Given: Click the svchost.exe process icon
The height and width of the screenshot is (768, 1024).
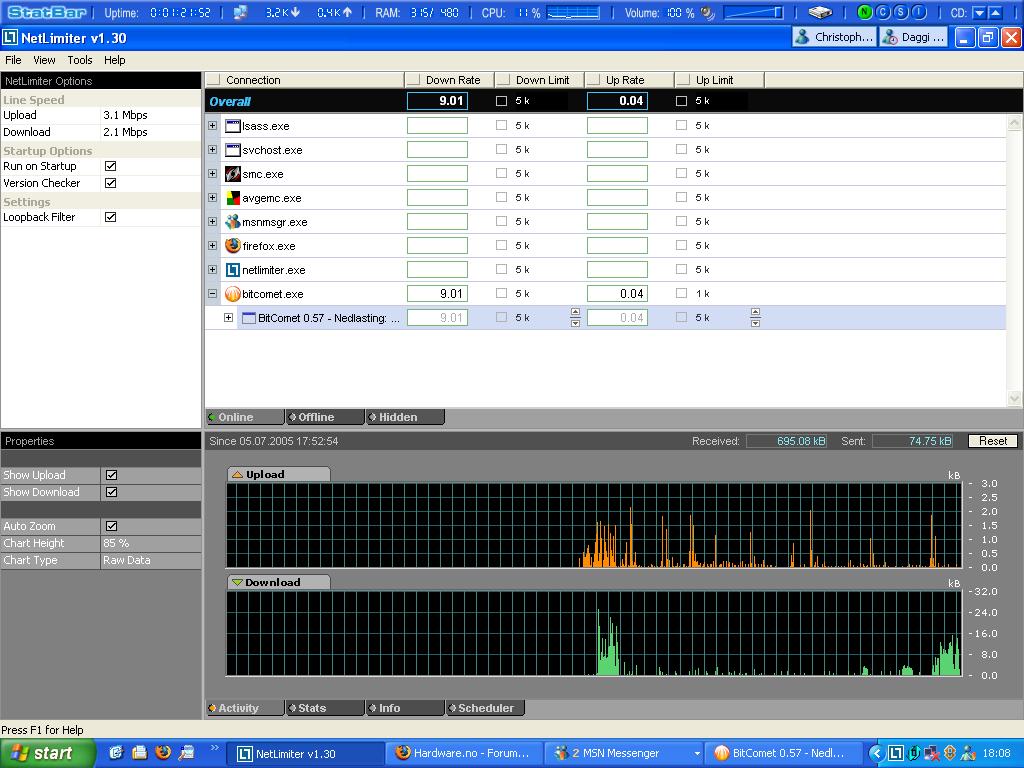Looking at the screenshot, I should 232,150.
